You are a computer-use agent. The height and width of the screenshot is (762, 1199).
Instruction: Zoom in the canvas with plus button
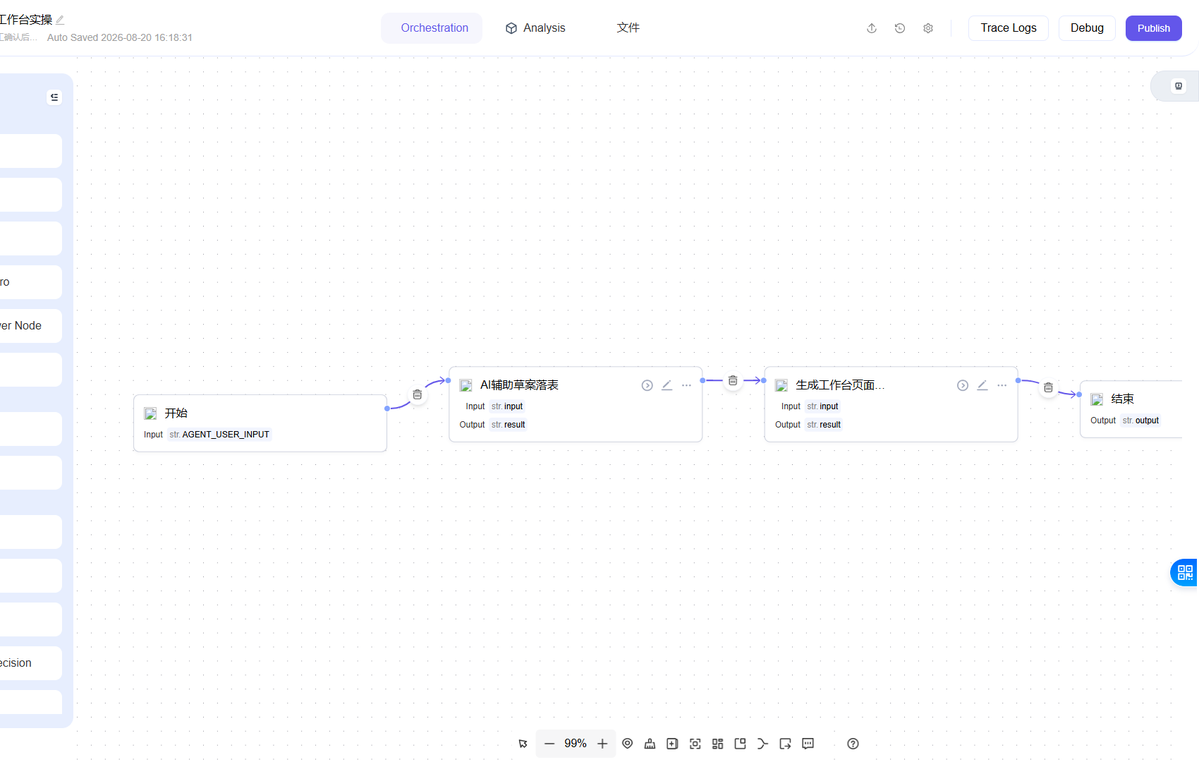603,744
